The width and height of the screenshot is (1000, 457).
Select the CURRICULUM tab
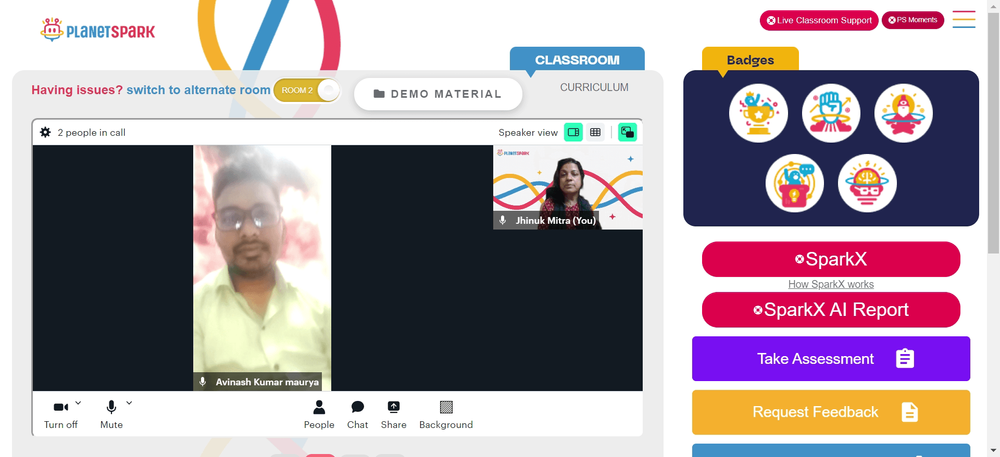tap(594, 87)
